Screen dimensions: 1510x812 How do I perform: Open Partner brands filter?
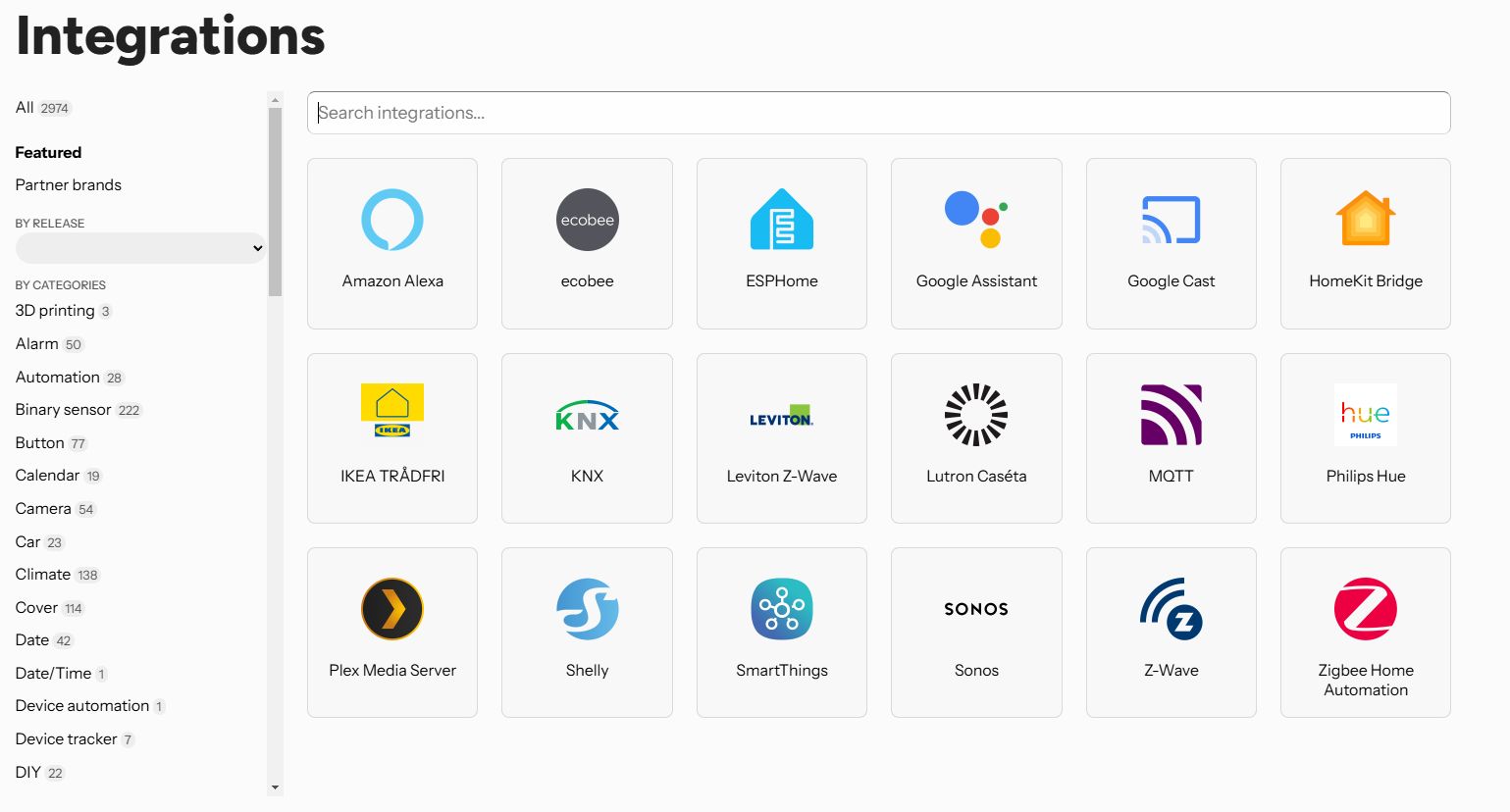coord(69,184)
